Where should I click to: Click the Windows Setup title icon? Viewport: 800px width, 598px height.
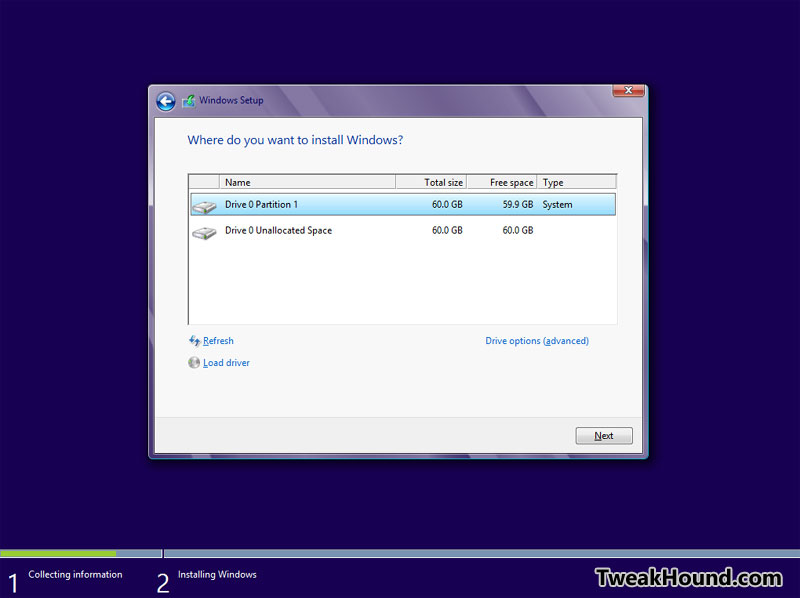click(188, 101)
